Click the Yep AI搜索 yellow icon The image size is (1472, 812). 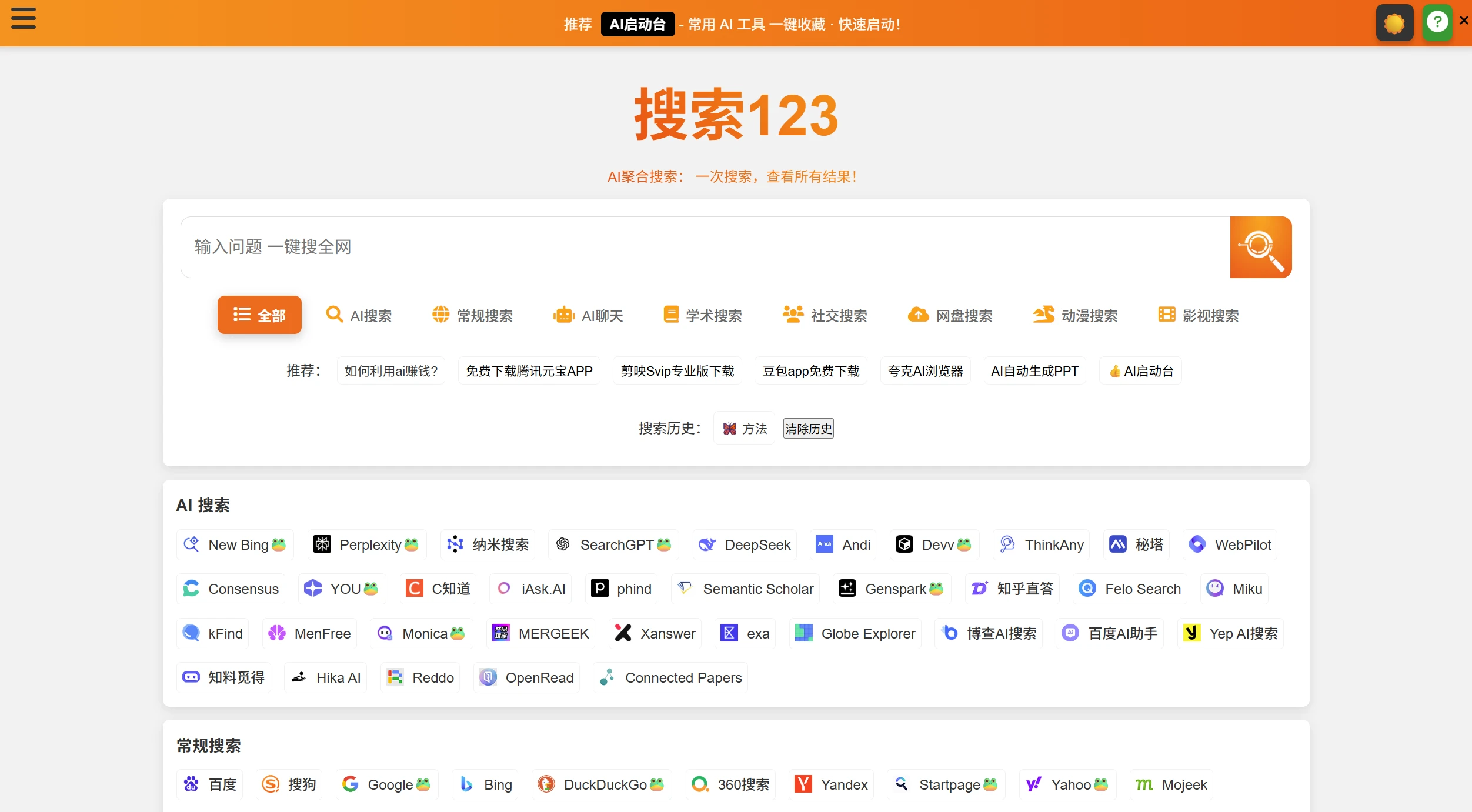point(1192,633)
